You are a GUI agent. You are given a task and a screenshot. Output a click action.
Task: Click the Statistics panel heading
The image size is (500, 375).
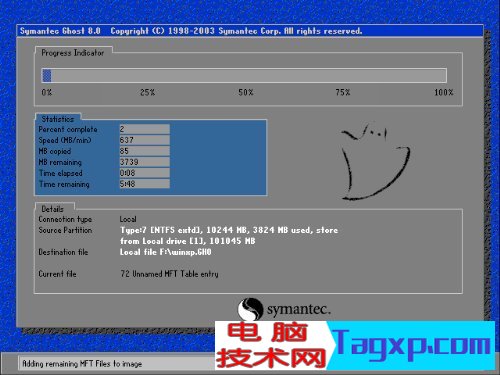pyautogui.click(x=58, y=119)
